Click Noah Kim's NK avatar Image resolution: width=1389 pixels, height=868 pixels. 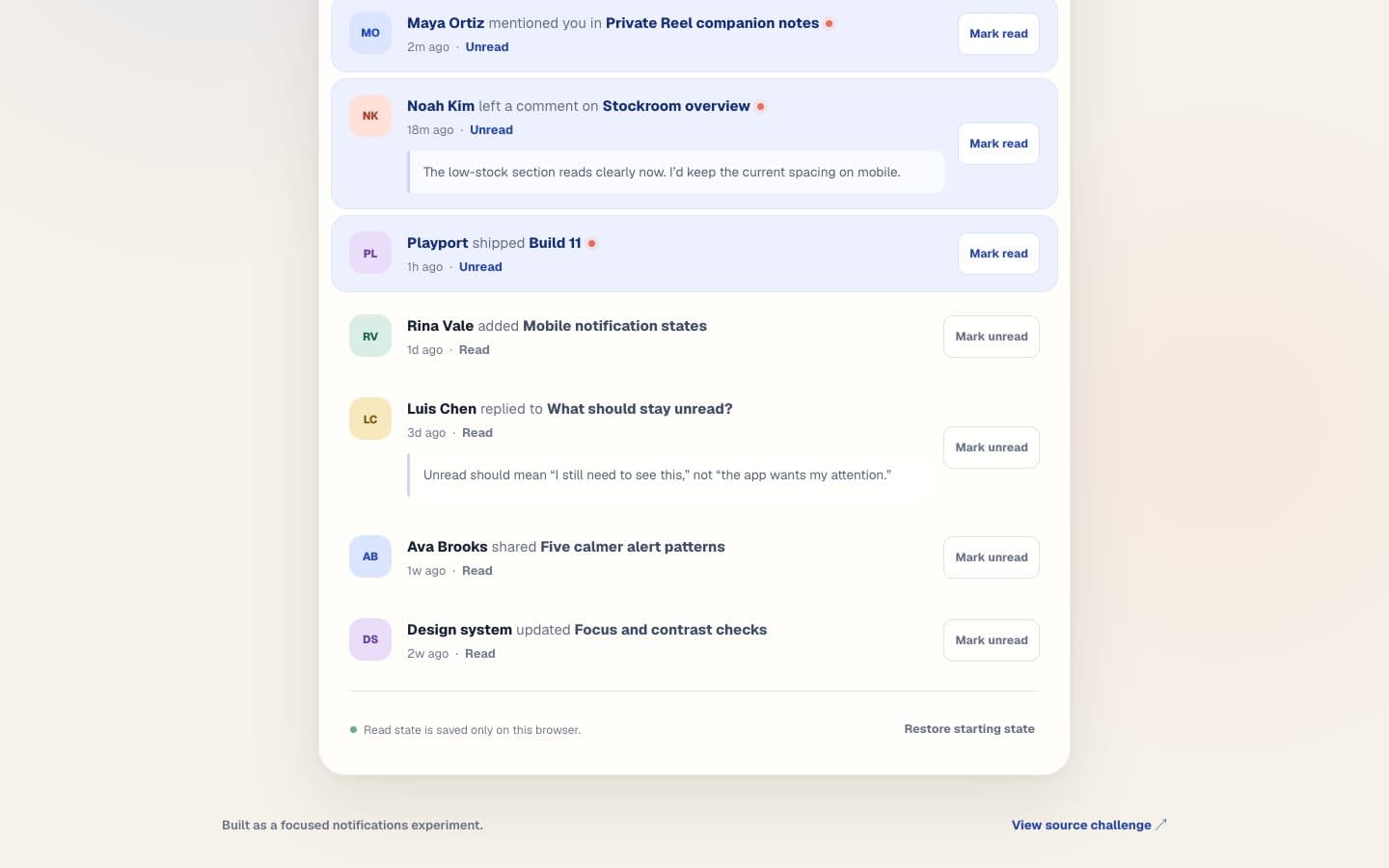[x=370, y=116]
